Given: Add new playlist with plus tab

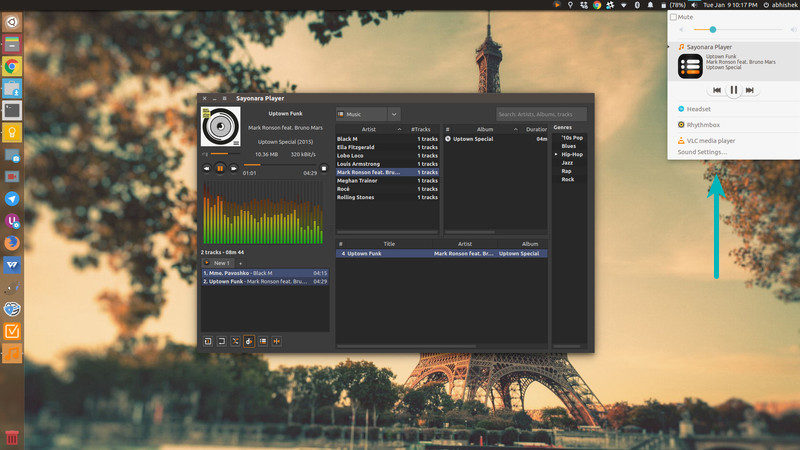Looking at the screenshot, I should pyautogui.click(x=240, y=263).
